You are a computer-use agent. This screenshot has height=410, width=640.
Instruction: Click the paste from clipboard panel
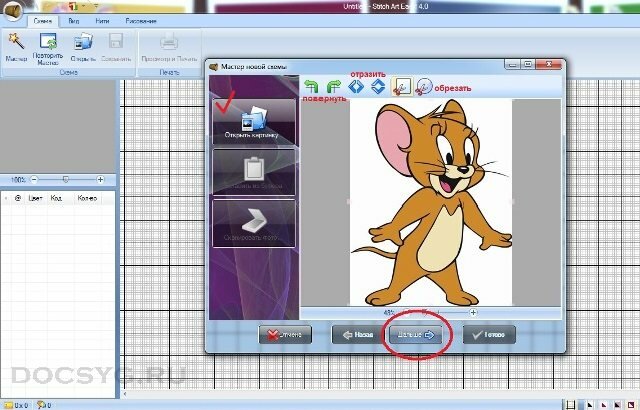pos(253,171)
